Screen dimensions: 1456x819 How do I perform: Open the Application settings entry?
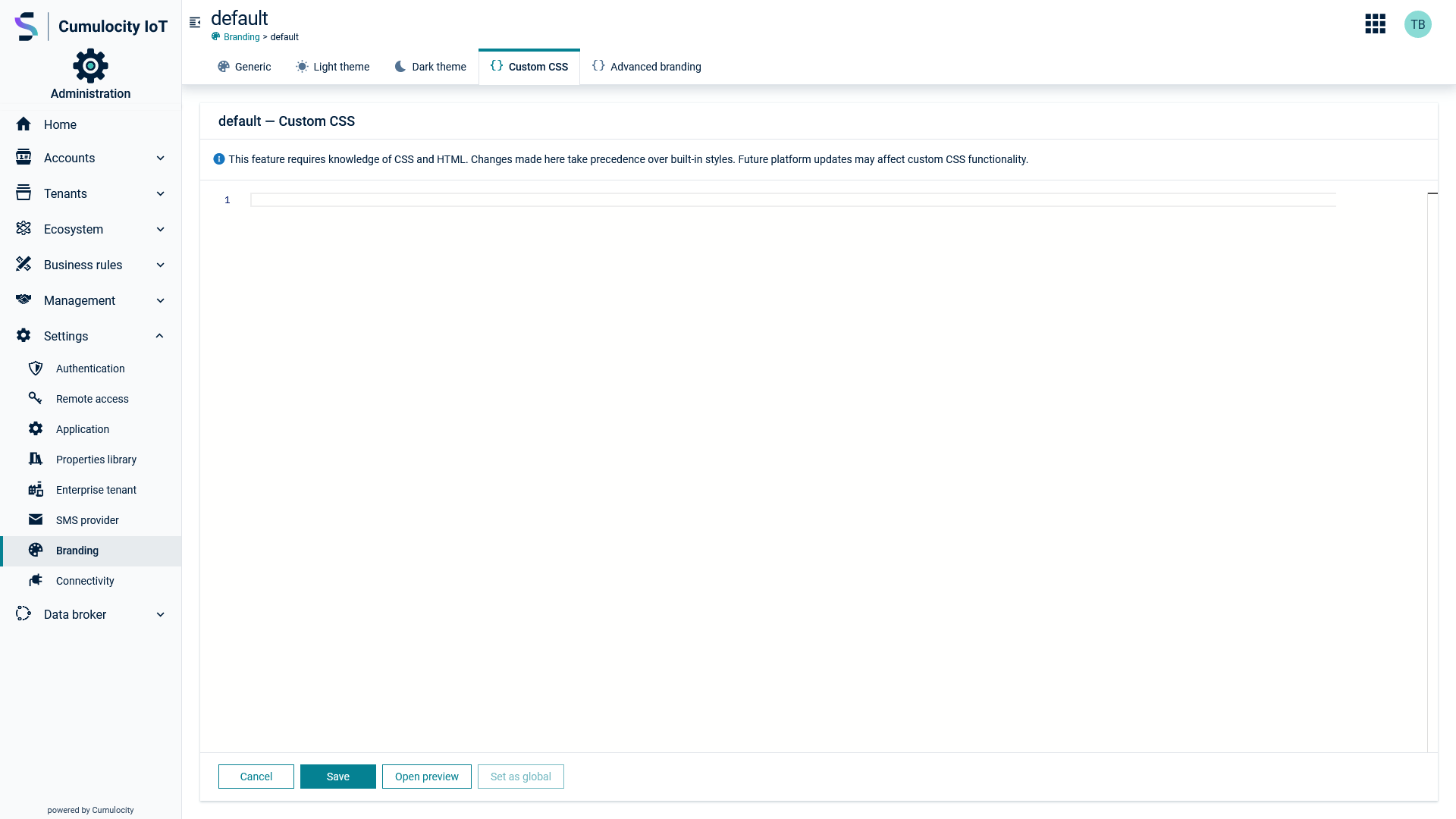[91, 429]
